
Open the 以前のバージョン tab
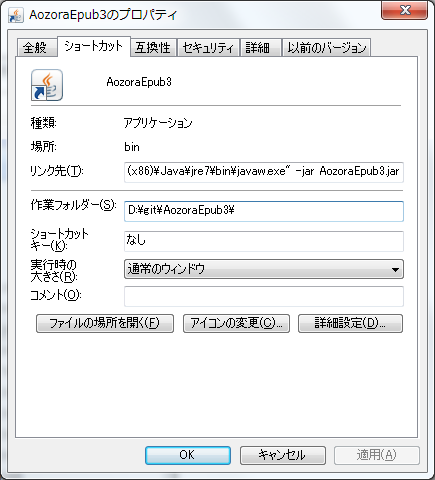point(327,48)
